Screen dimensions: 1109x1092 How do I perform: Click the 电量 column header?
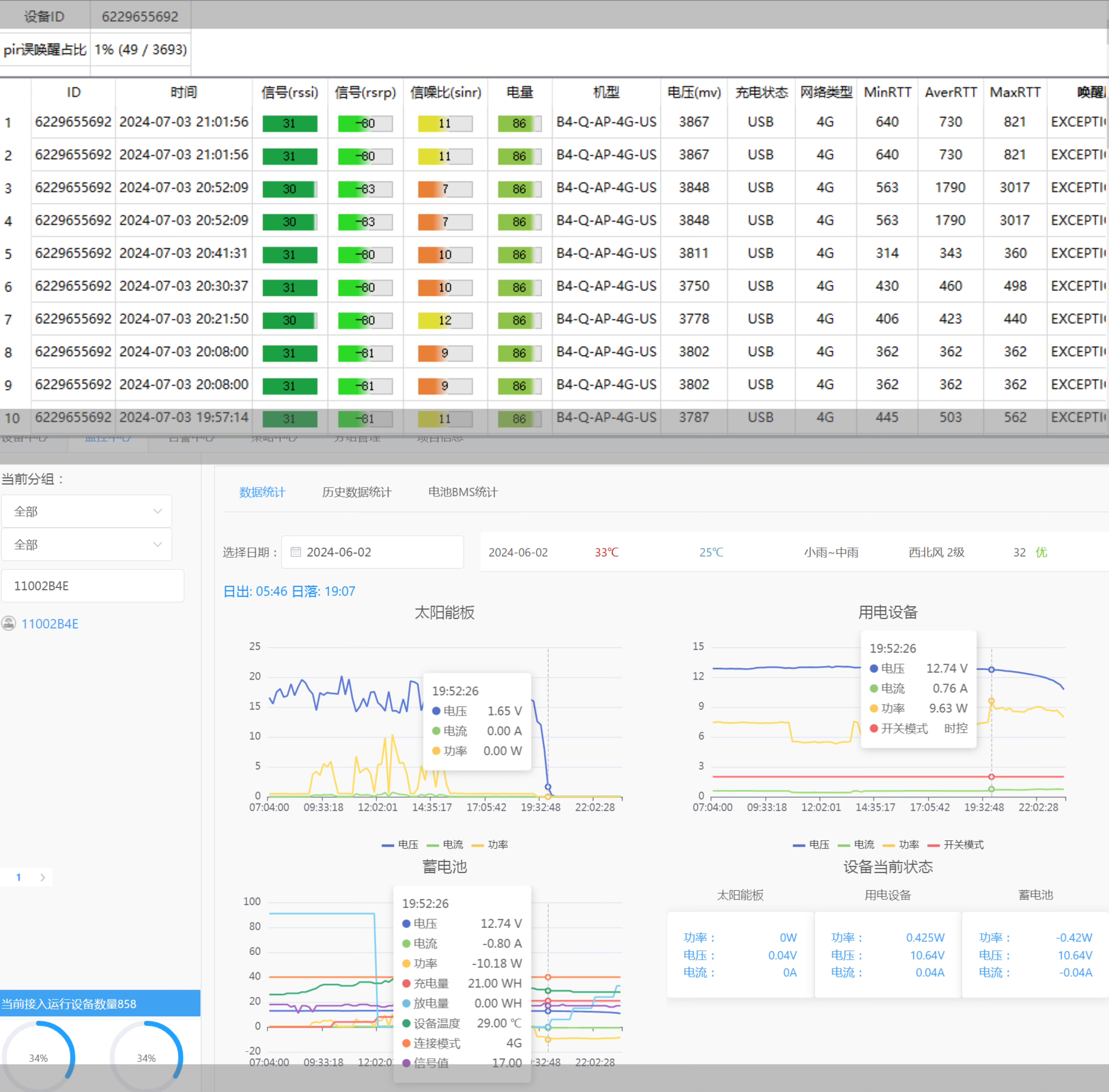tap(520, 92)
